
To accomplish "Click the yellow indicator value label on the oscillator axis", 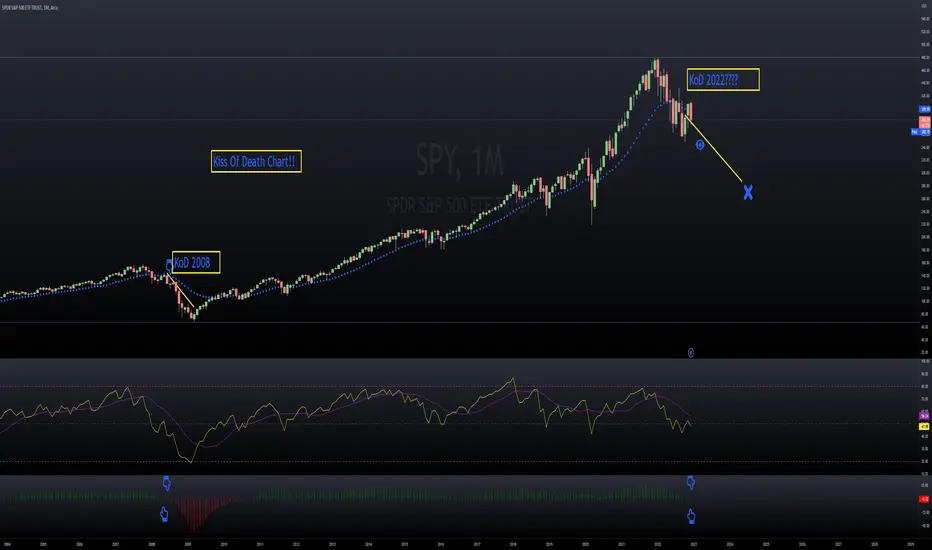I will click(x=925, y=426).
